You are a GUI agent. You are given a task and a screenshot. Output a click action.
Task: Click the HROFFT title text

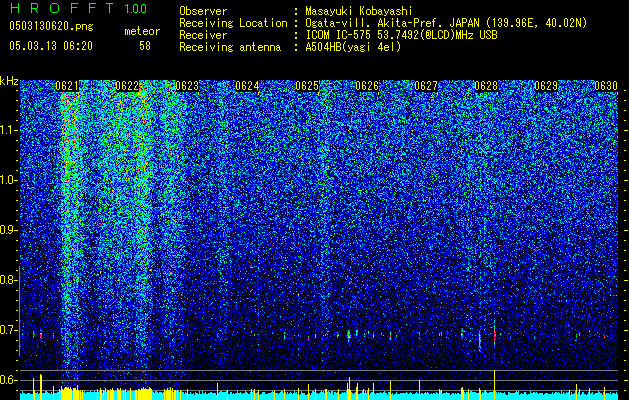(x=63, y=8)
